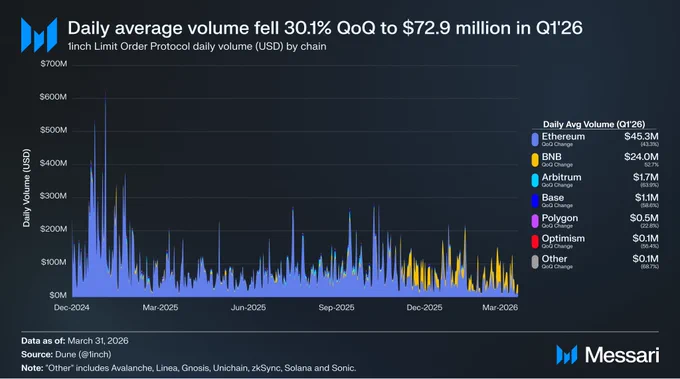Click the Ethereum legend color swatch

click(x=535, y=139)
